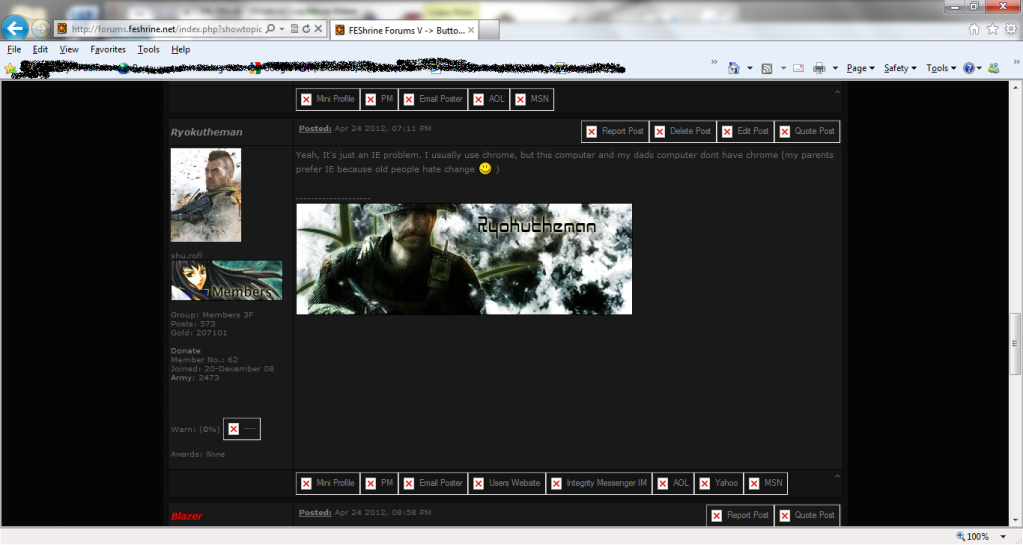
Task: Click the Donate link under Gold
Action: 185,350
